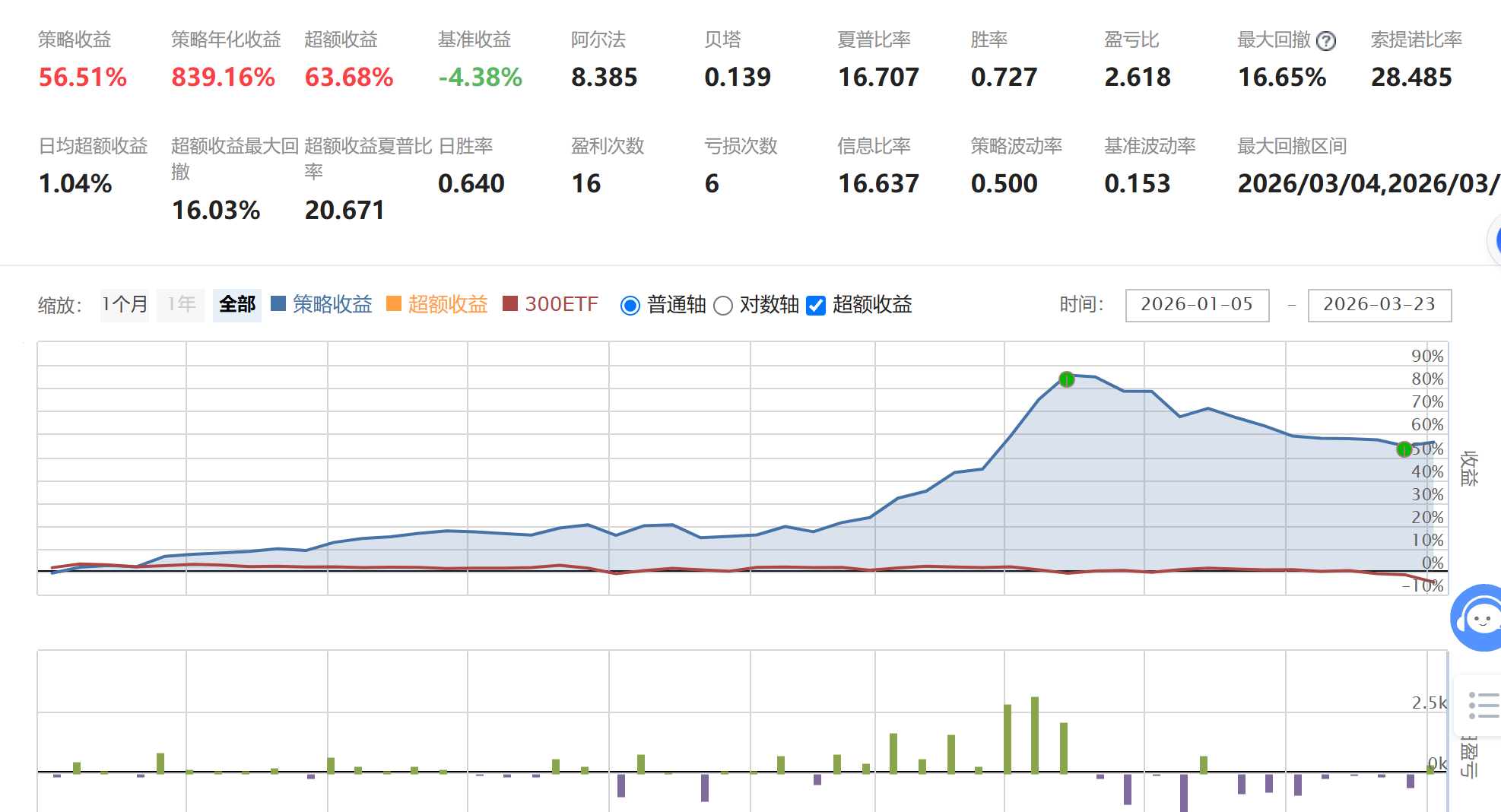Click the list menu icon on right edge
The width and height of the screenshot is (1501, 812).
pyautogui.click(x=1483, y=706)
